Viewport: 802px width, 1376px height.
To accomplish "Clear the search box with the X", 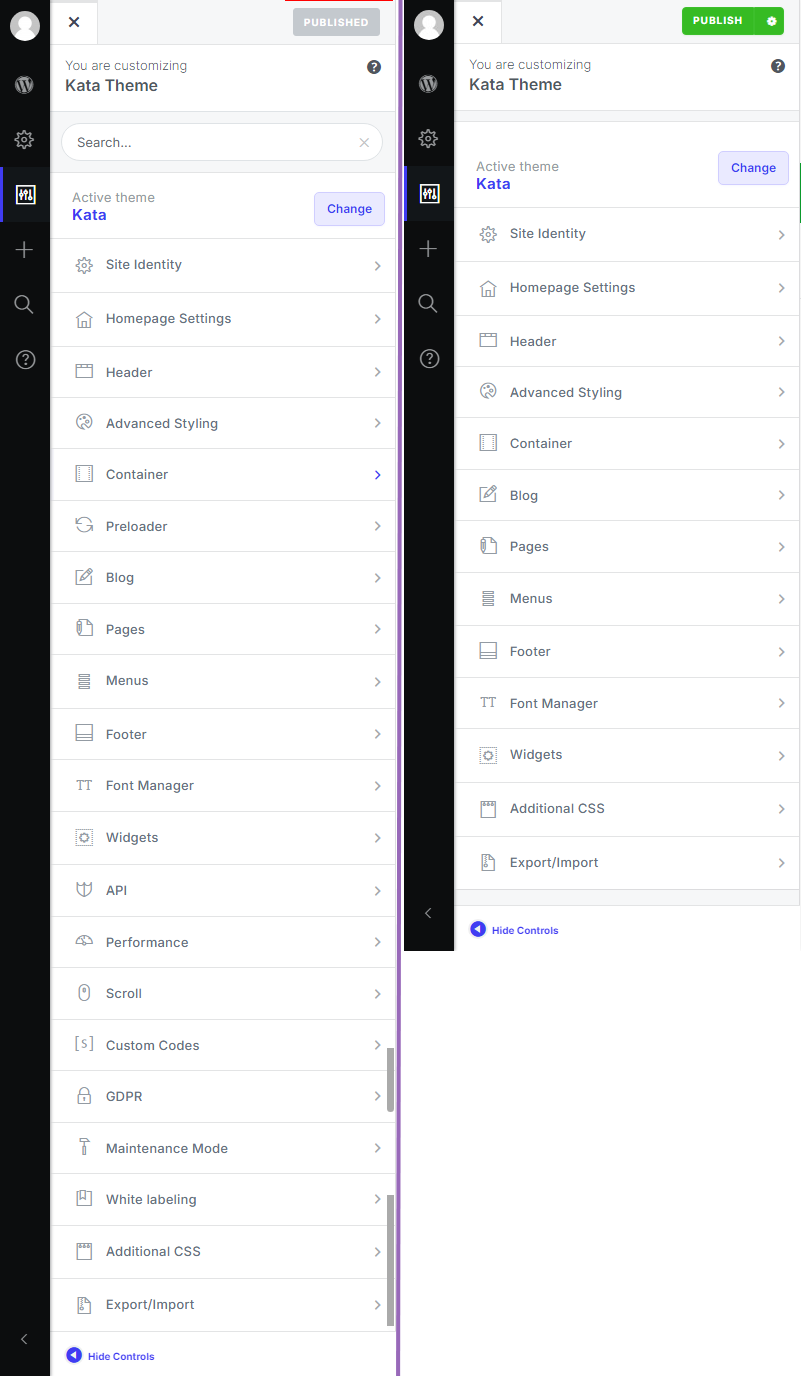I will click(364, 143).
